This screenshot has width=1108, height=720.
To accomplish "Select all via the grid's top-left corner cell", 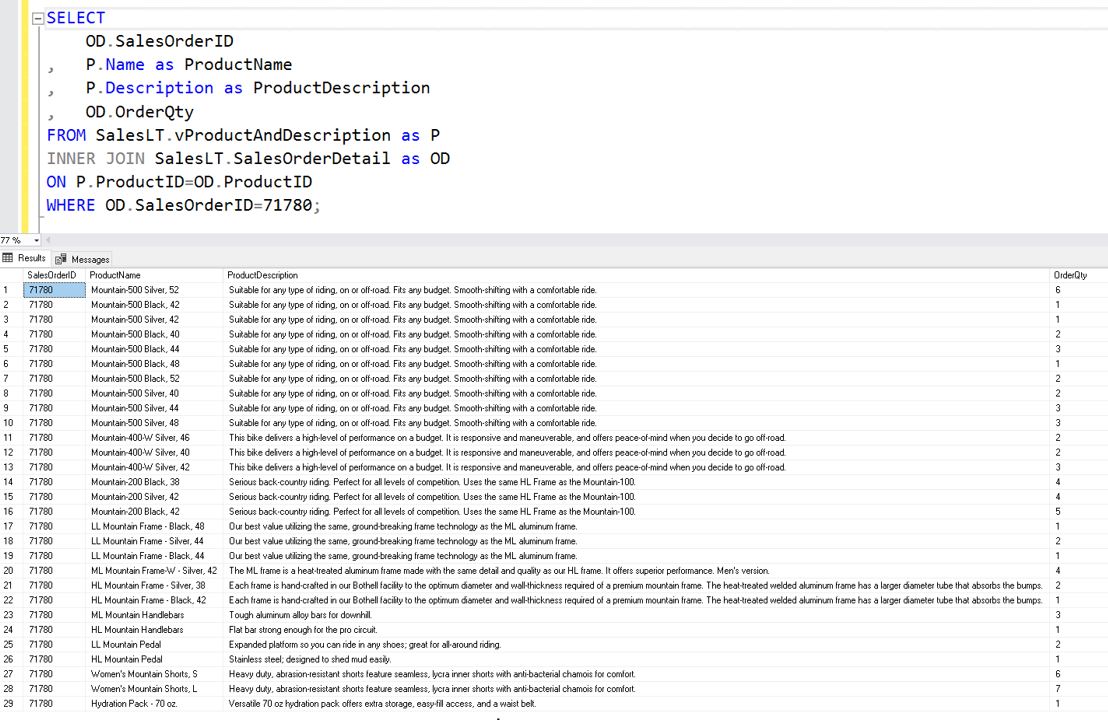I will 10,275.
